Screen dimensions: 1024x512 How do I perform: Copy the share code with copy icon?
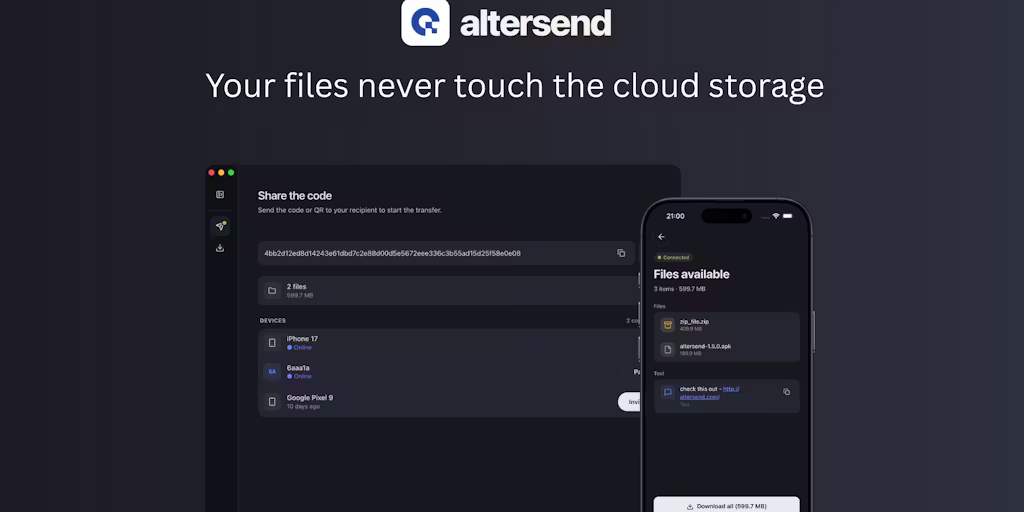[x=621, y=253]
